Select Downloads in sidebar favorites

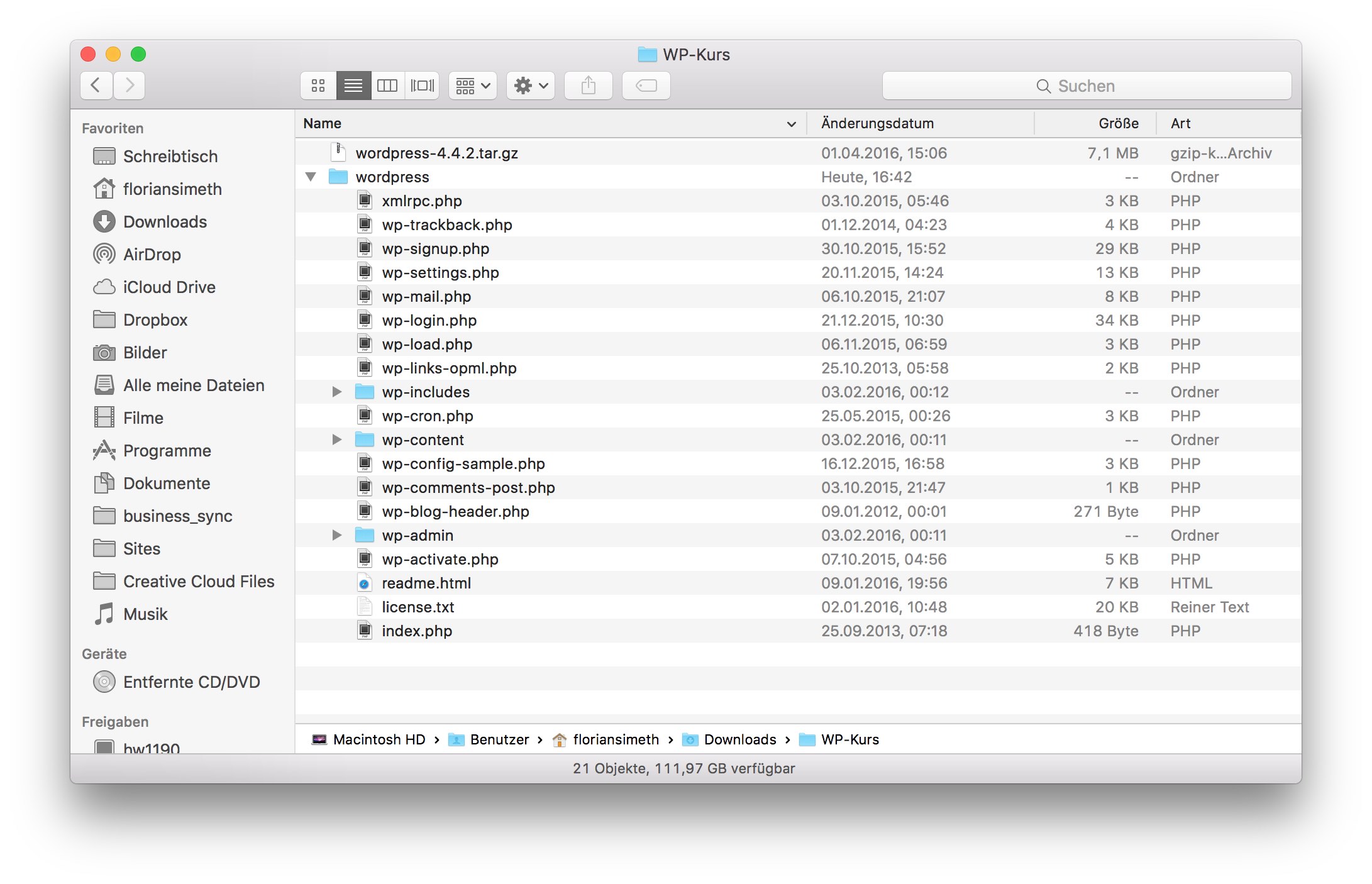pos(165,222)
